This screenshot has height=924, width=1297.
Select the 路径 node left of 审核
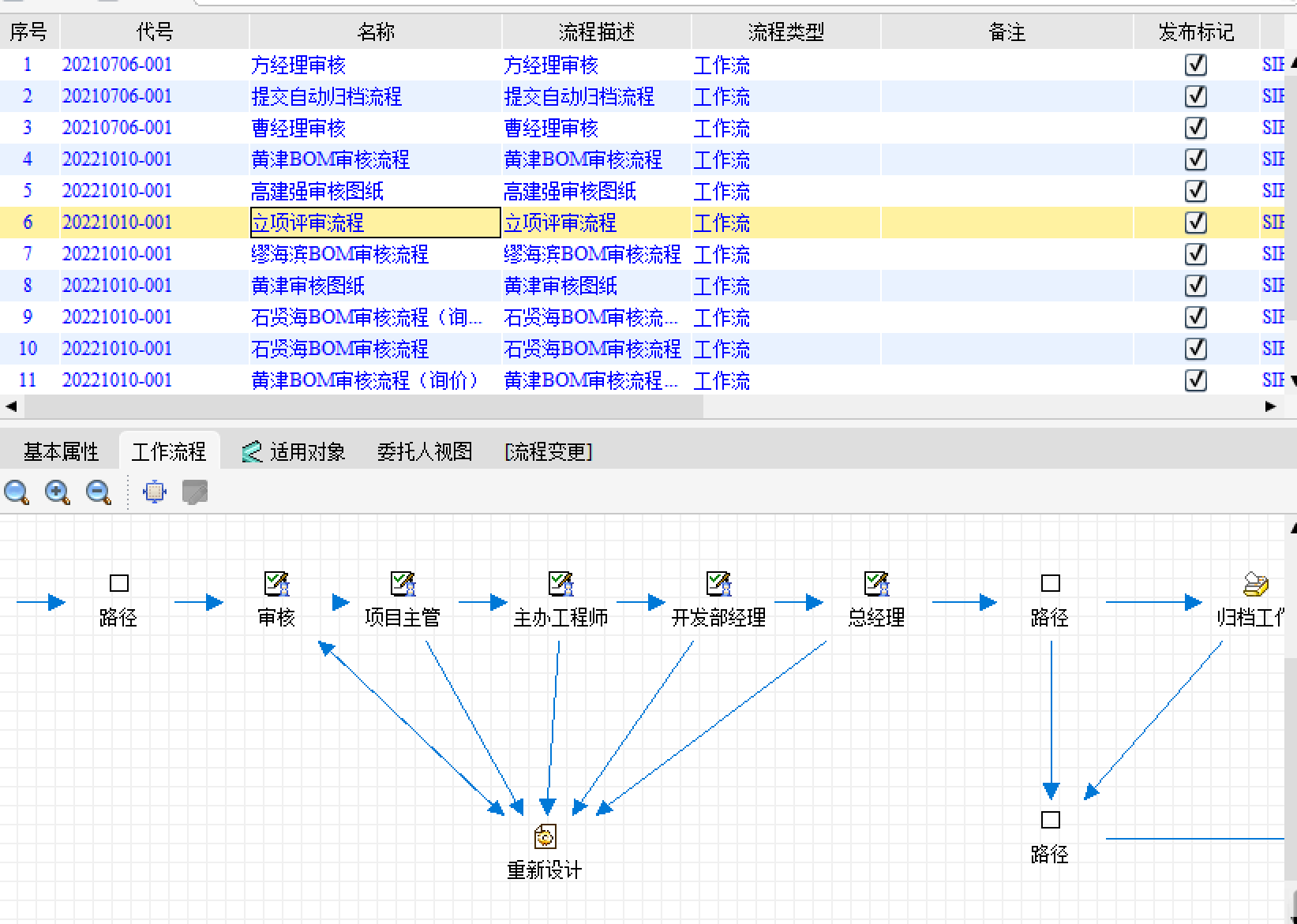(118, 600)
